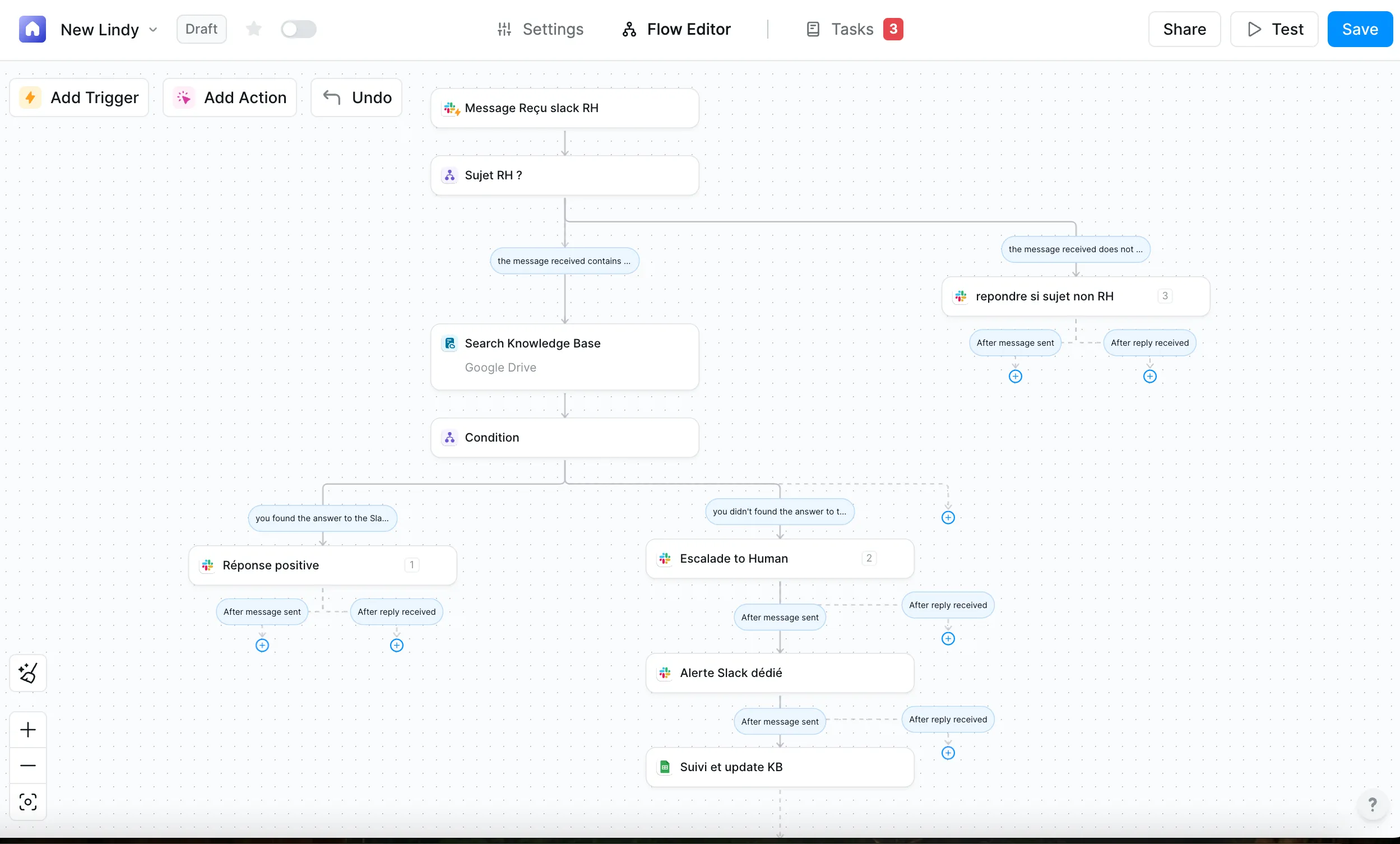This screenshot has height=844, width=1400.
Task: Open help via the question mark icon
Action: [1373, 805]
